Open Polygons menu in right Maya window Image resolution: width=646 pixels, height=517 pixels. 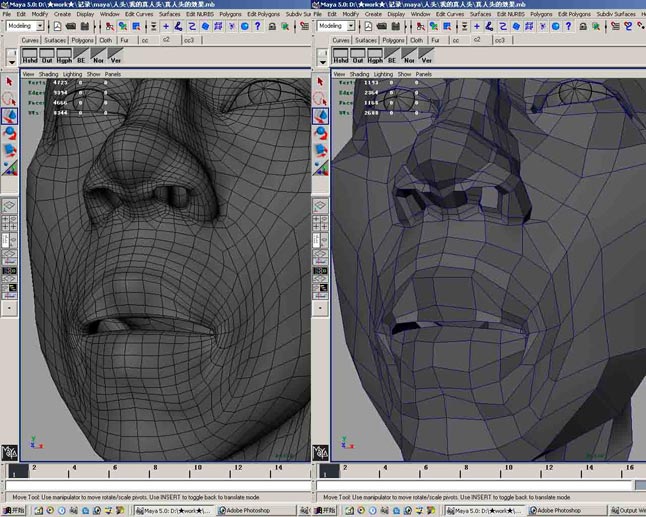(541, 14)
